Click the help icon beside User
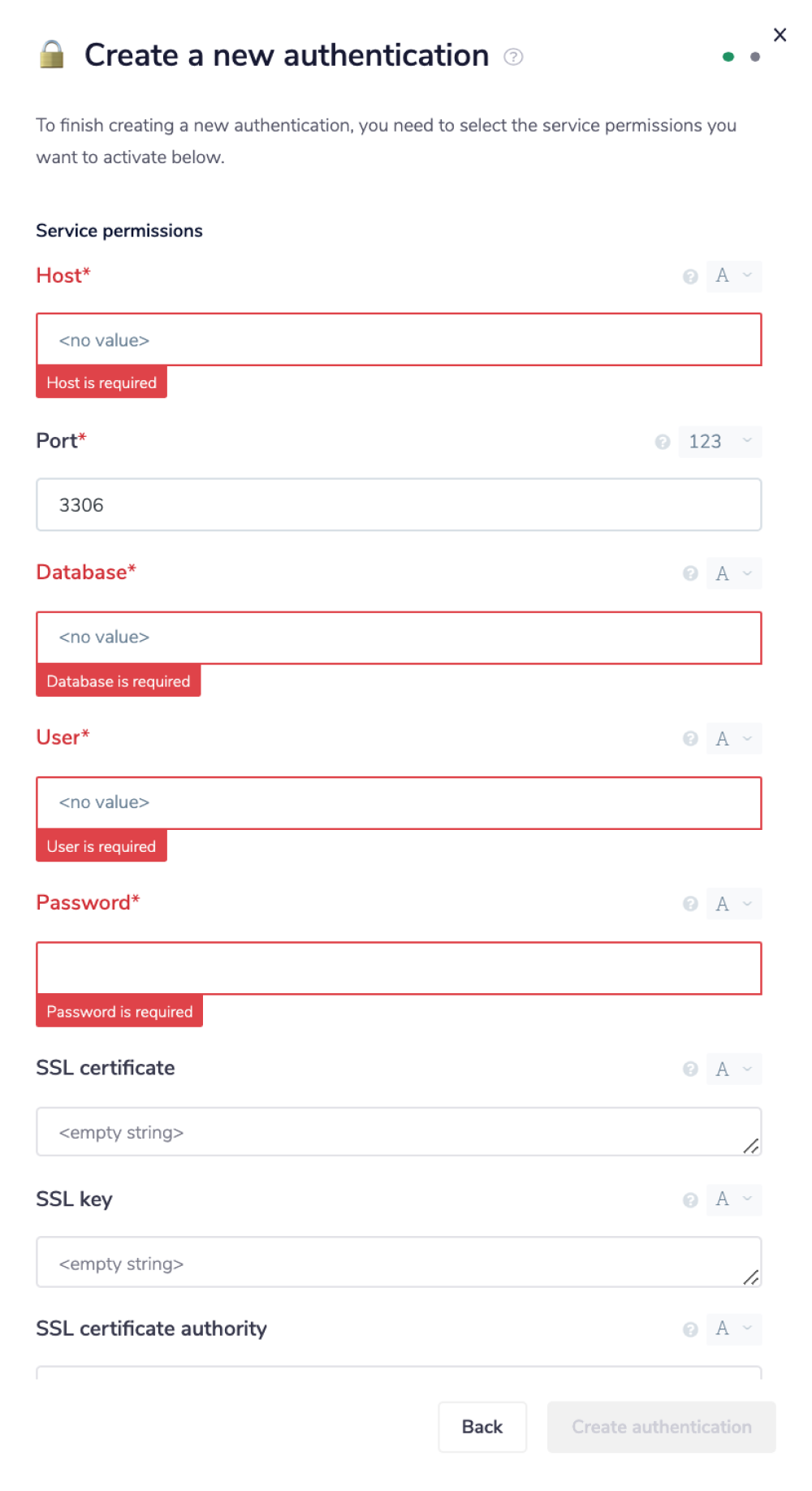Viewport: 812px width, 1491px height. (x=689, y=739)
